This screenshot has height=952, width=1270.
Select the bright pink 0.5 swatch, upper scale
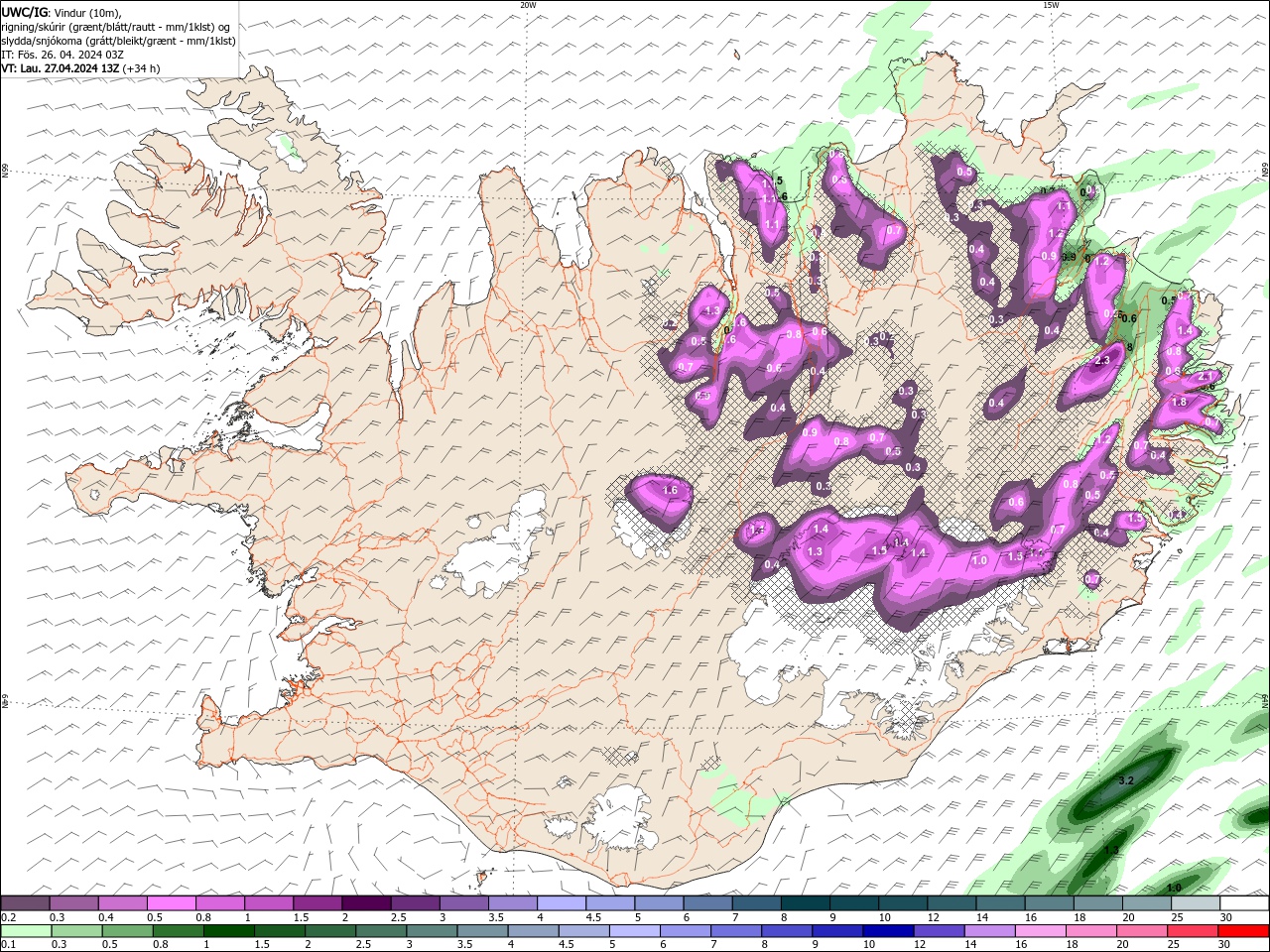tap(172, 902)
